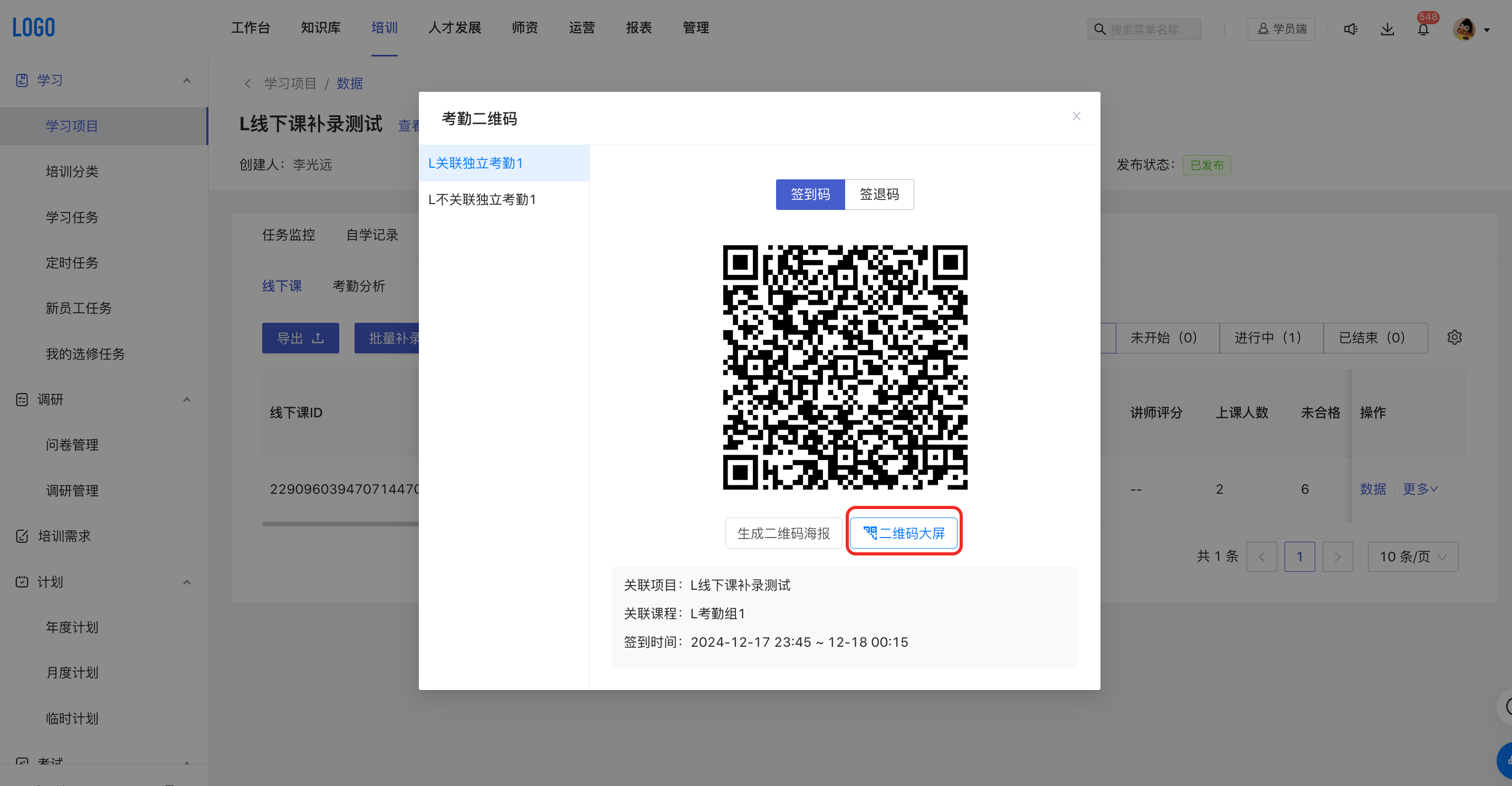Image resolution: width=1512 pixels, height=786 pixels.
Task: Click the attendance QR code image
Action: click(x=845, y=368)
